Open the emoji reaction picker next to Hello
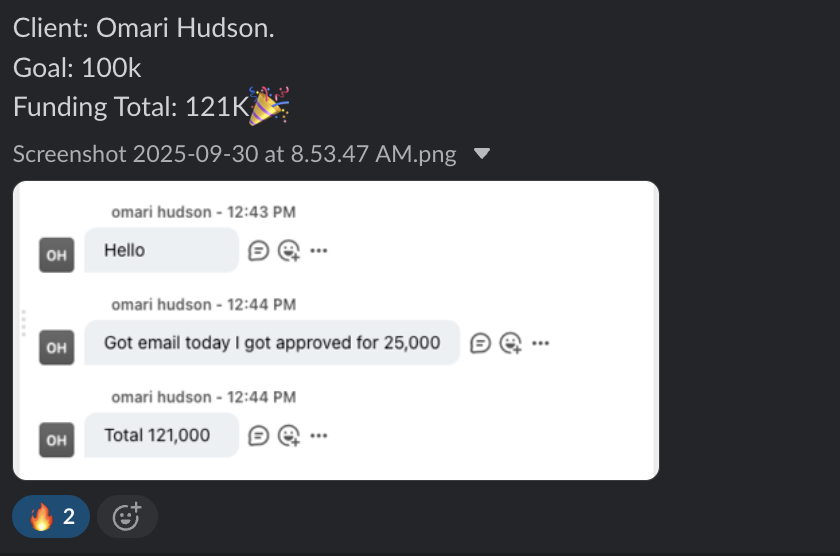This screenshot has height=556, width=840. pyautogui.click(x=289, y=251)
